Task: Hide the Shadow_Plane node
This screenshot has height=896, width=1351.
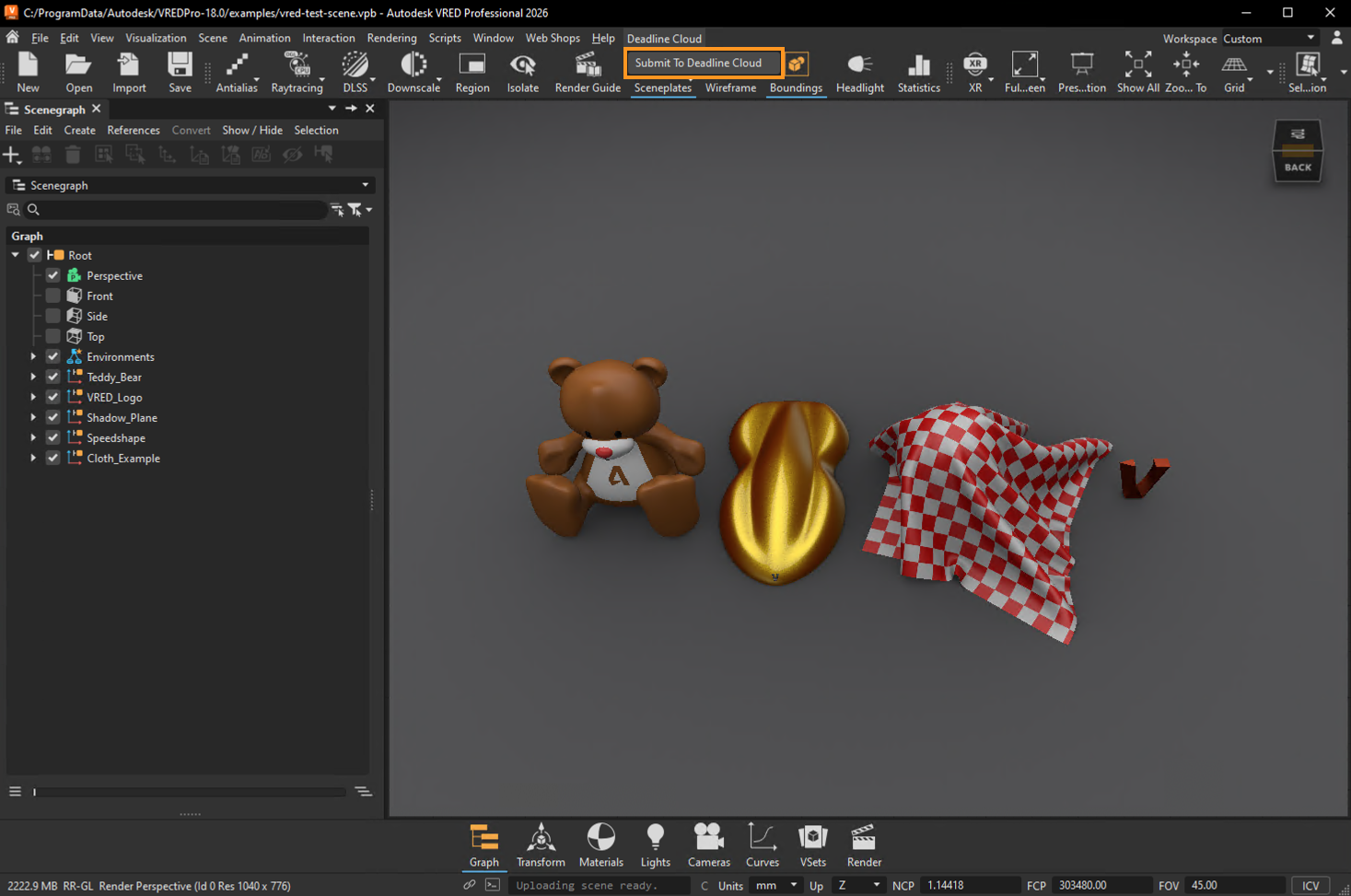Action: 52,417
